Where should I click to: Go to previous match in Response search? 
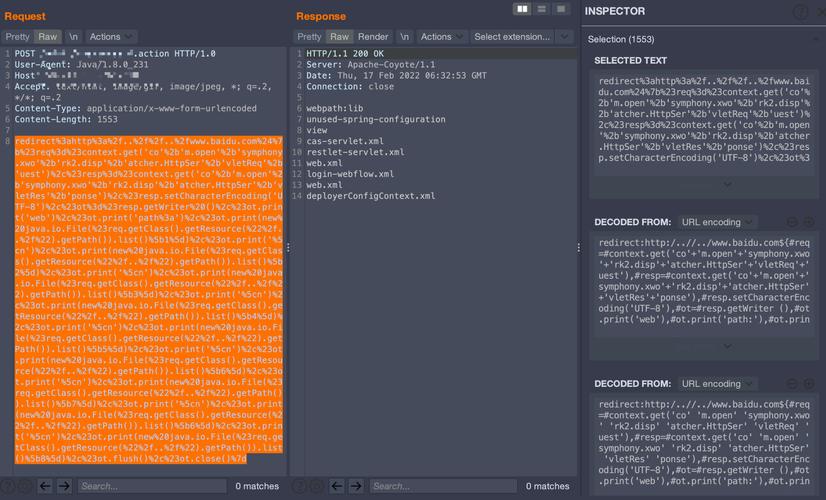[x=337, y=486]
